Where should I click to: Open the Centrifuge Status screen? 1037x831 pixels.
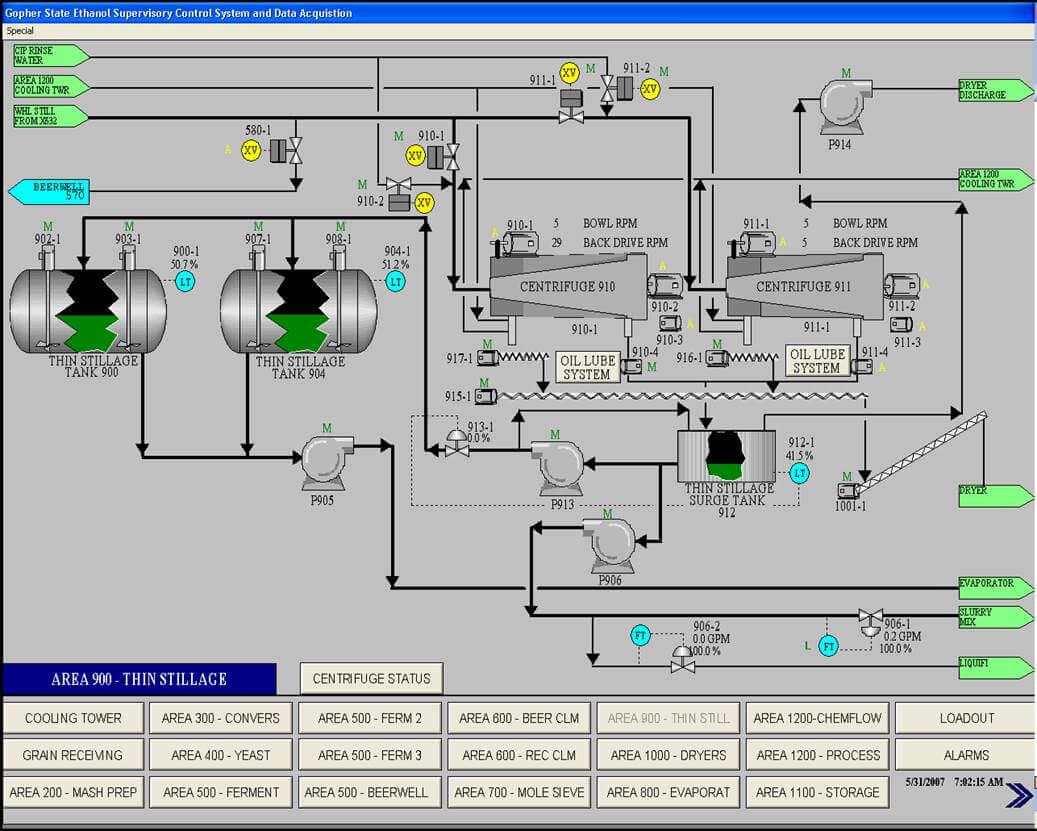coord(371,678)
